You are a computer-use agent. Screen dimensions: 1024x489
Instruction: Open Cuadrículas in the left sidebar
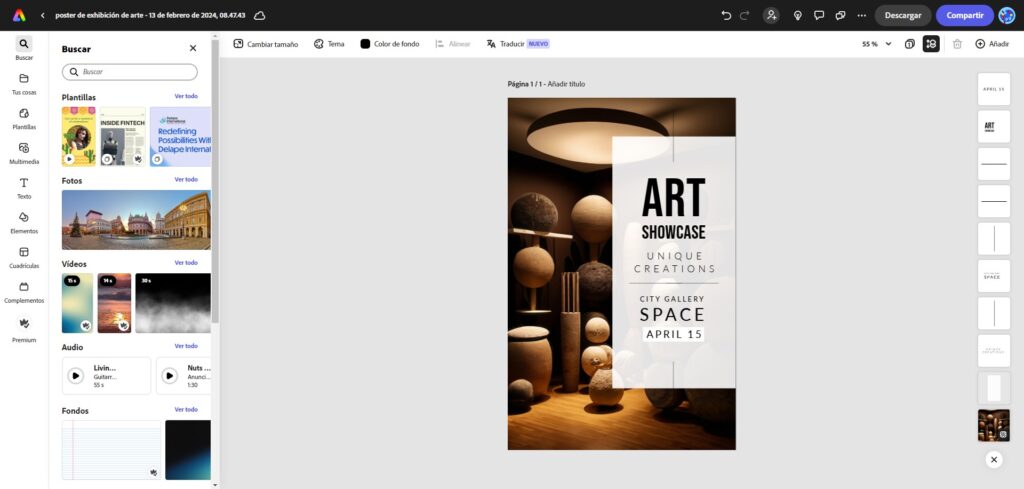(24, 253)
